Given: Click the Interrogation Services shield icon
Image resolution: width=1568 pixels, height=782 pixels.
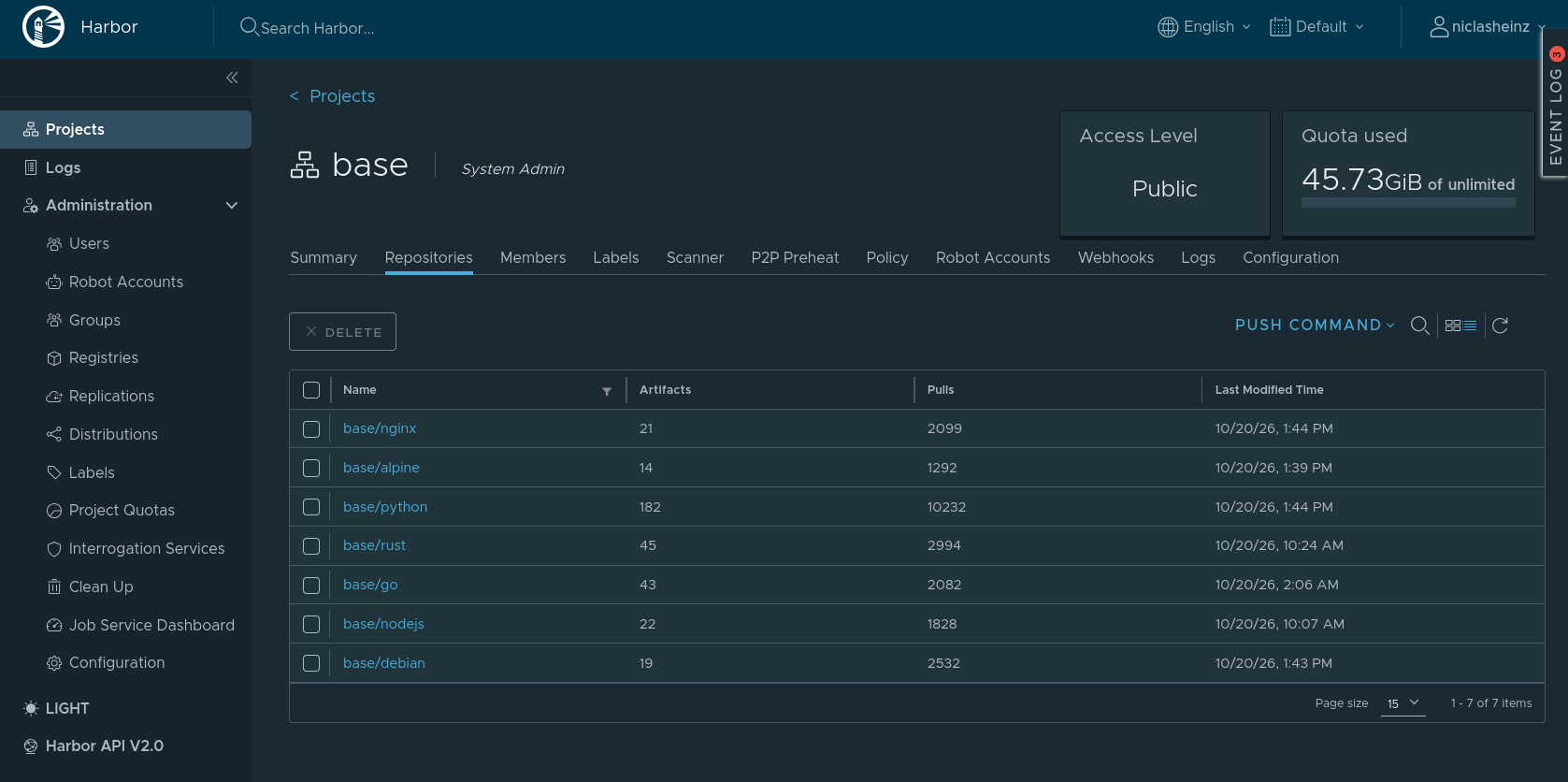Looking at the screenshot, I should coord(54,549).
